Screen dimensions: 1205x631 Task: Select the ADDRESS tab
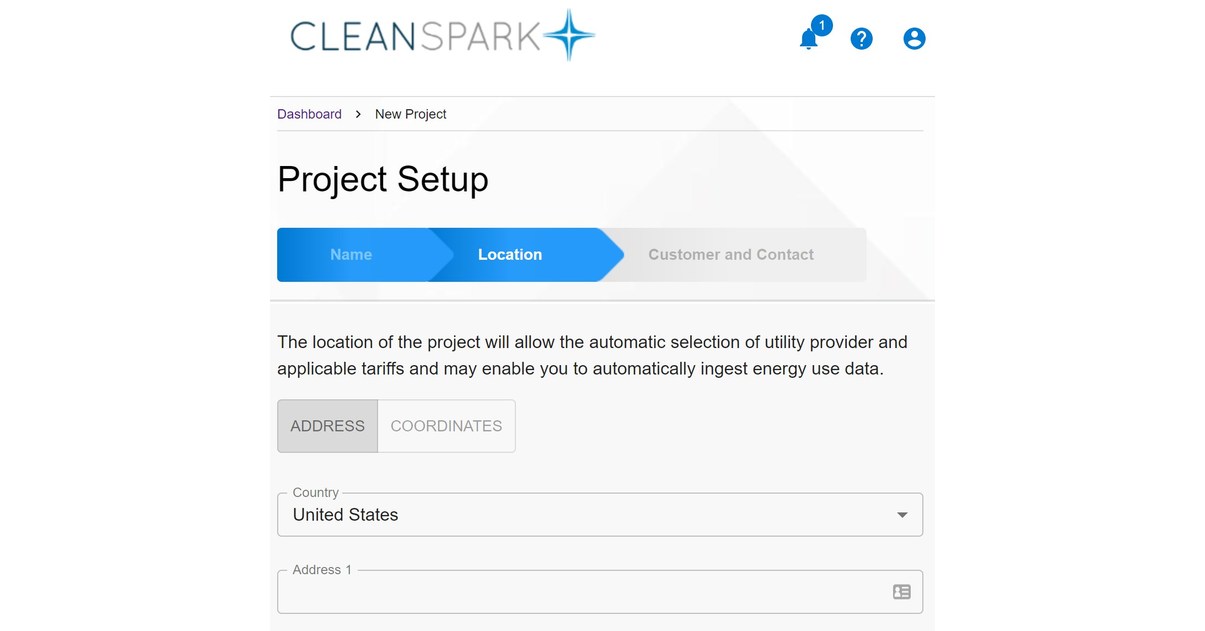327,425
